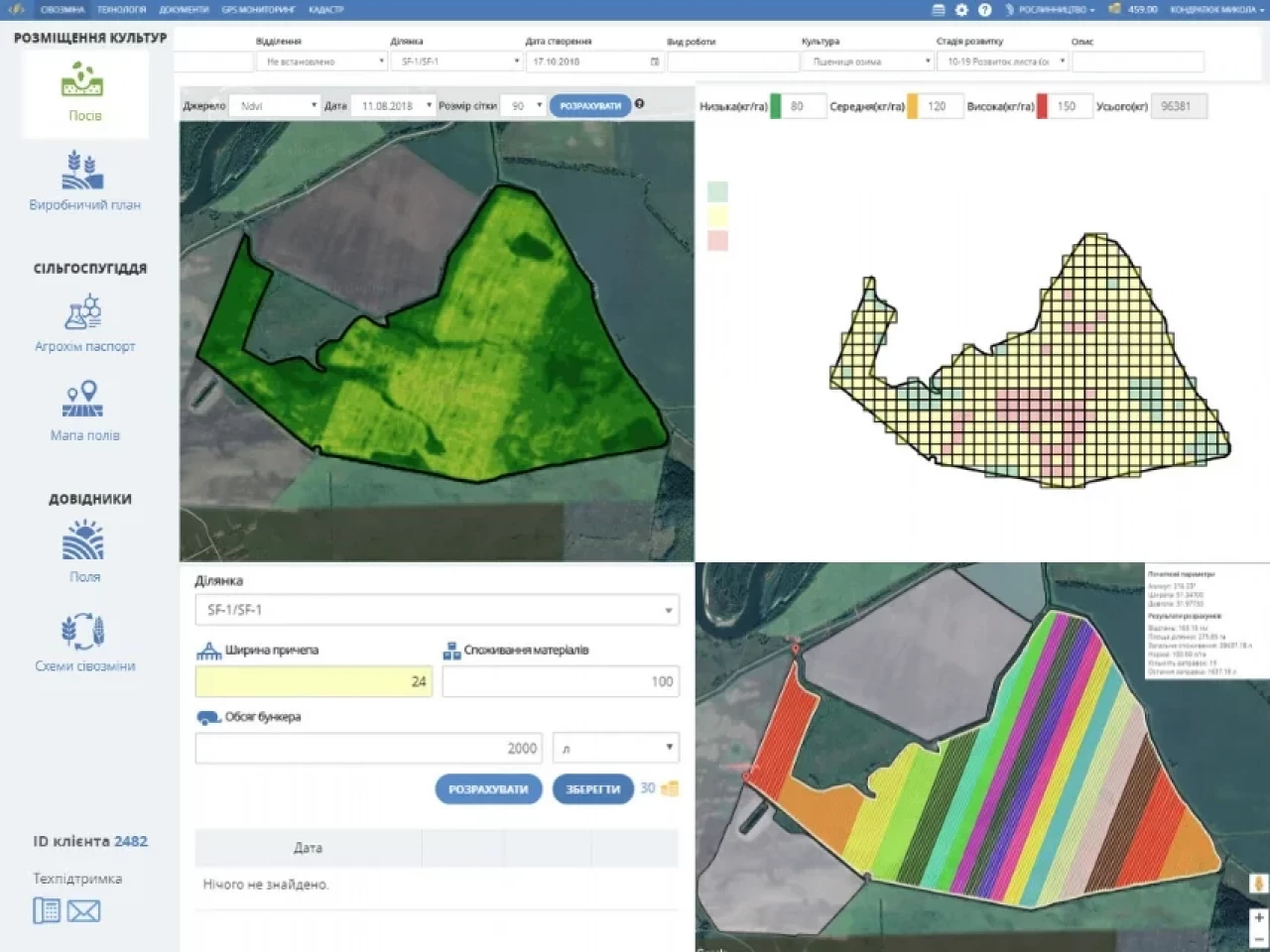The width and height of the screenshot is (1270, 952).
Task: Click the Ширина причепа width input field
Action: [x=314, y=681]
